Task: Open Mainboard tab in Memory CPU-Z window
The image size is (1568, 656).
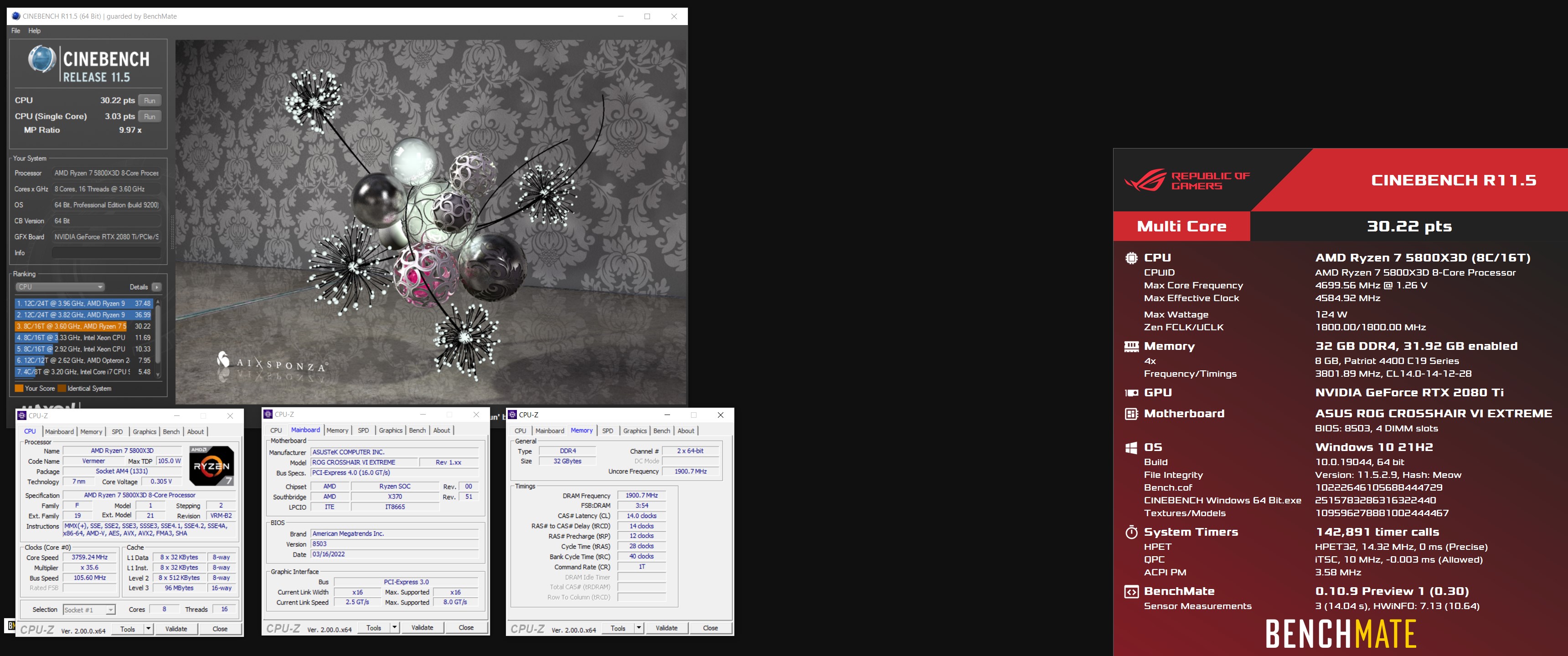Action: pyautogui.click(x=550, y=431)
